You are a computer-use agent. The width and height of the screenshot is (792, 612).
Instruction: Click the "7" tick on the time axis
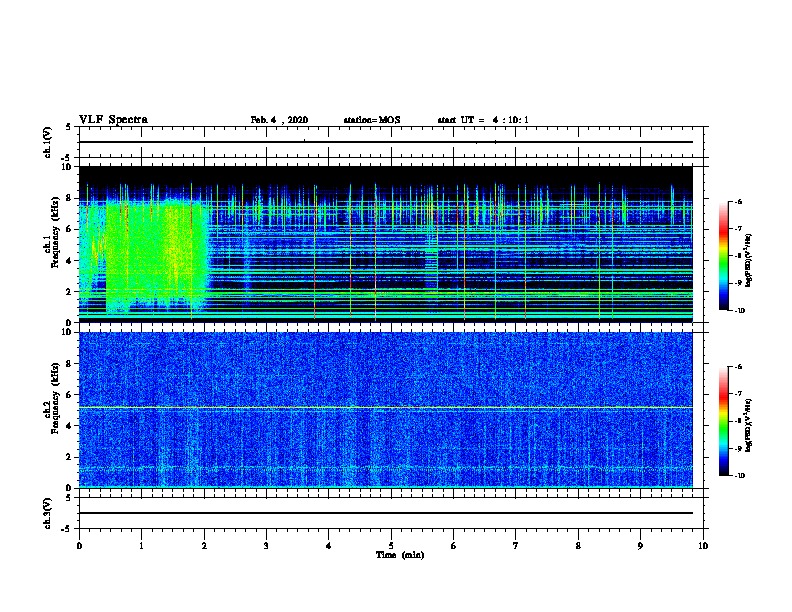[516, 545]
